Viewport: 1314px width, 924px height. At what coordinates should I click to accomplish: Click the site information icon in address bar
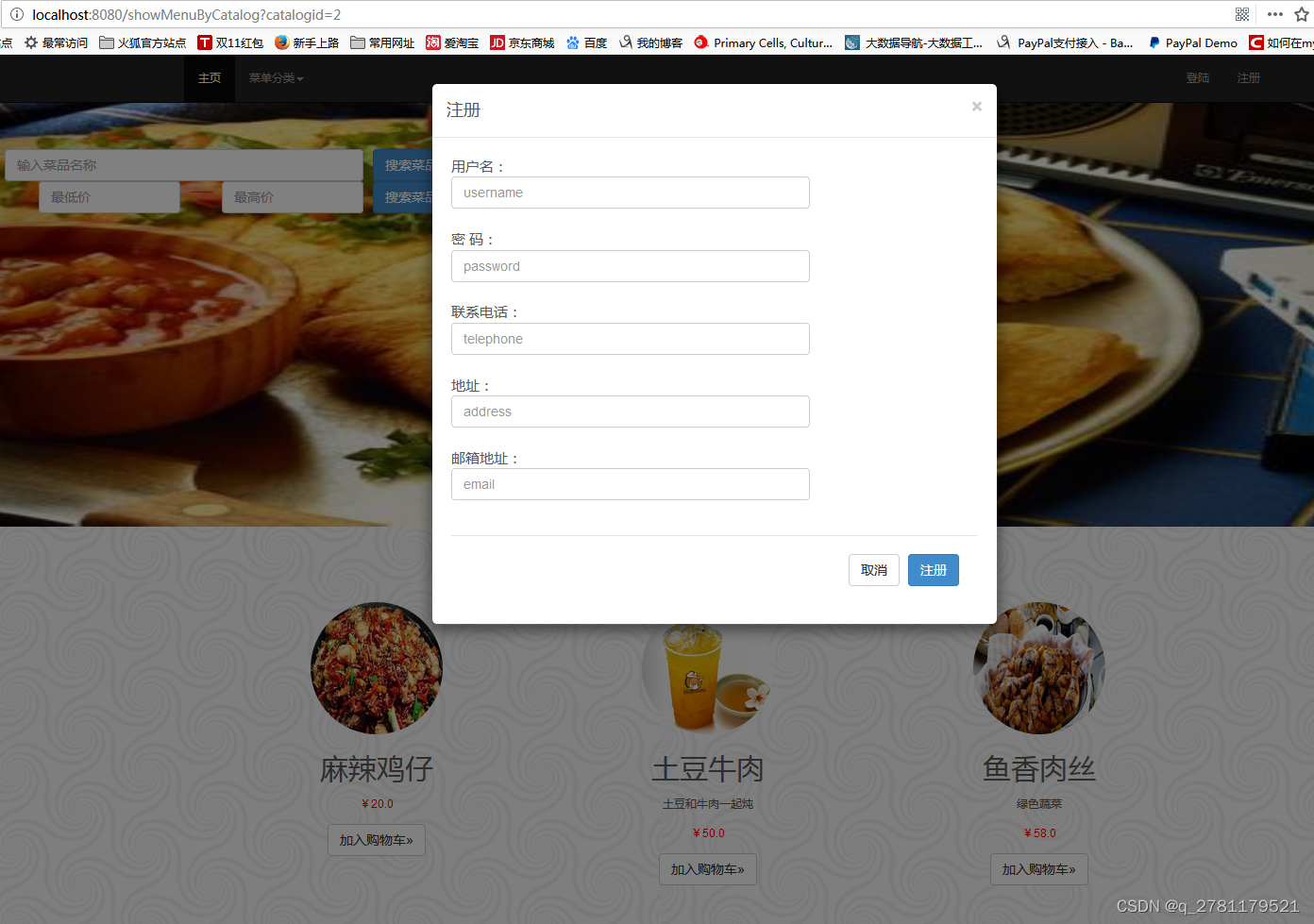[17, 14]
